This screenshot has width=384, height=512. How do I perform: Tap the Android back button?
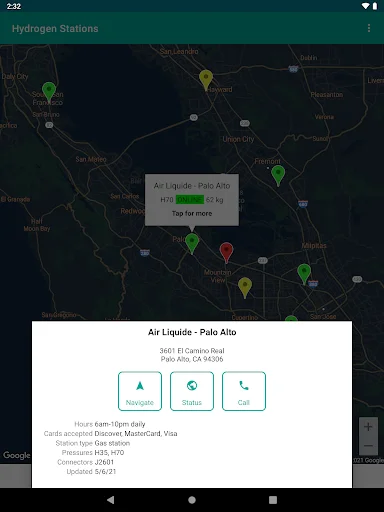click(111, 500)
